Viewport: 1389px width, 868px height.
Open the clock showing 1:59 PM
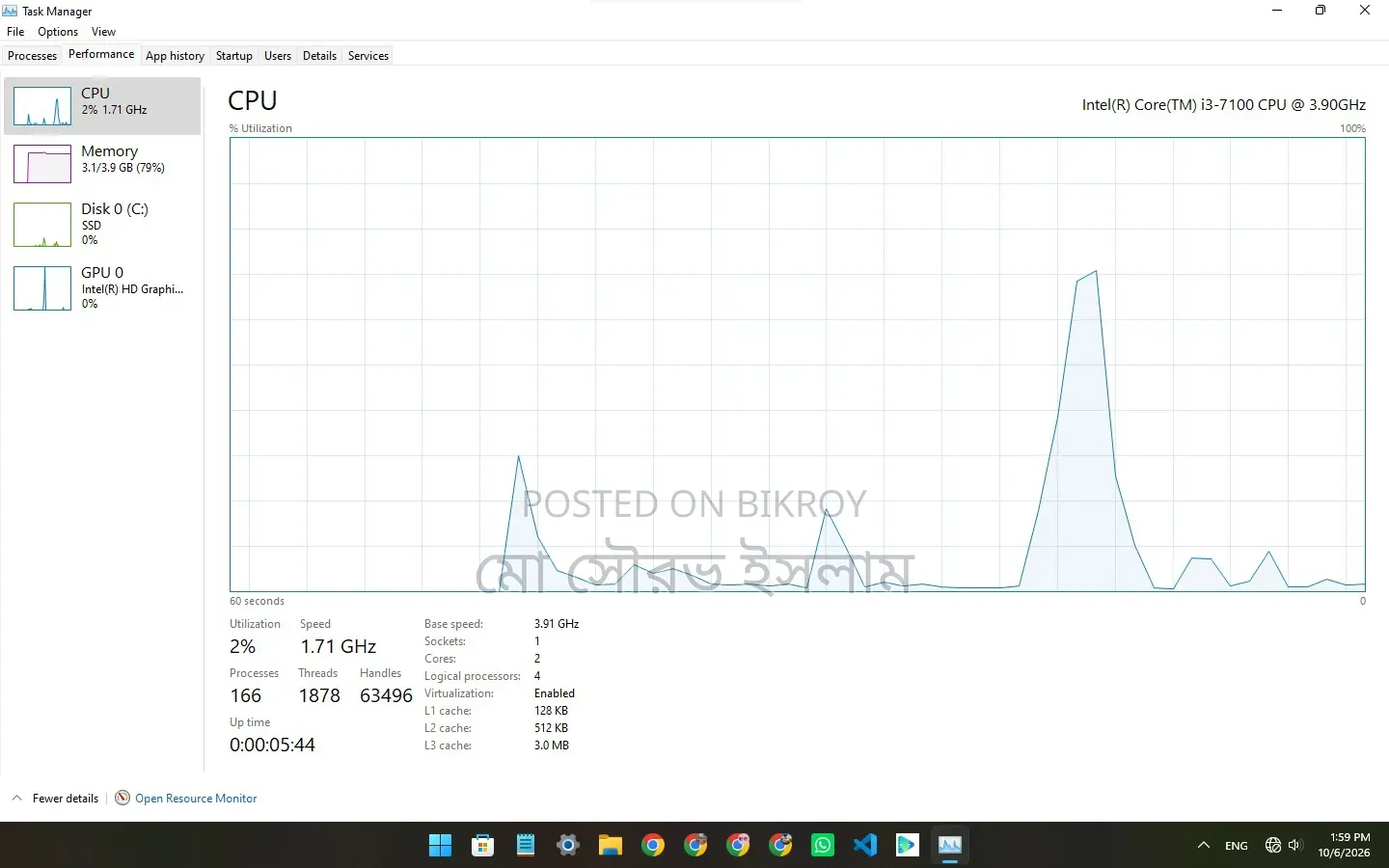[1344, 845]
